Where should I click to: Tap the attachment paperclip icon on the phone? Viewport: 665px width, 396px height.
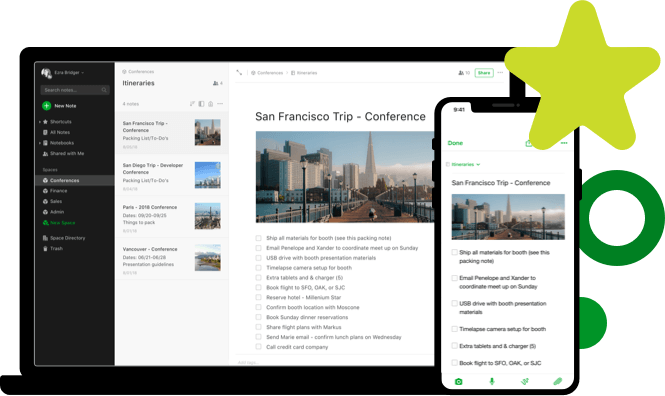click(558, 382)
